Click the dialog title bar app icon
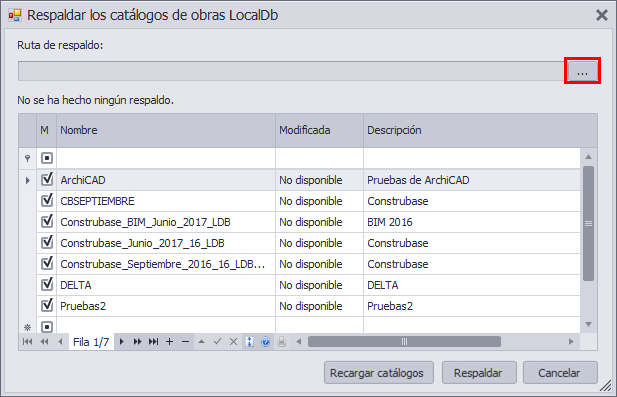617x397 pixels. [15, 15]
